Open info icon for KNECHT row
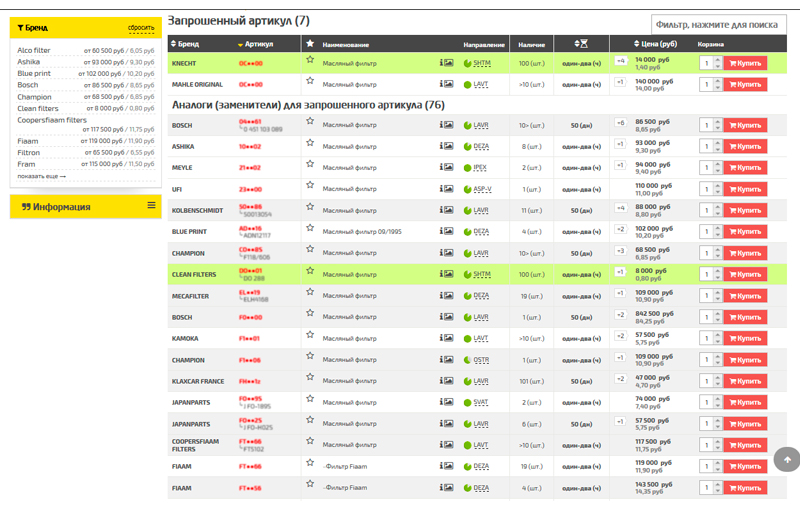This screenshot has height=510, width=800. [441, 63]
